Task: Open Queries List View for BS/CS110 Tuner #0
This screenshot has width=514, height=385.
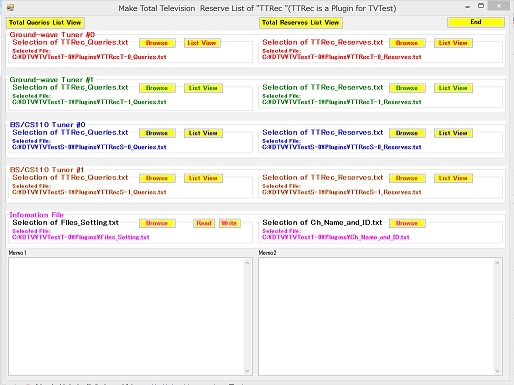Action: coord(203,133)
